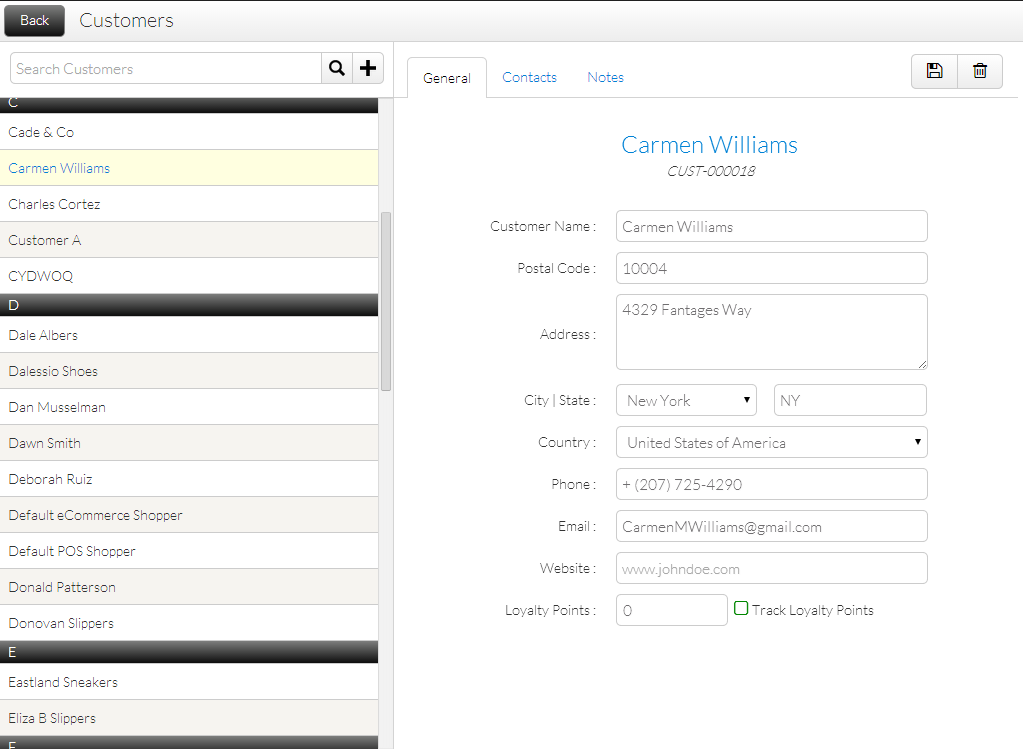Delete customer using the trash icon
This screenshot has width=1023, height=749.
click(980, 71)
